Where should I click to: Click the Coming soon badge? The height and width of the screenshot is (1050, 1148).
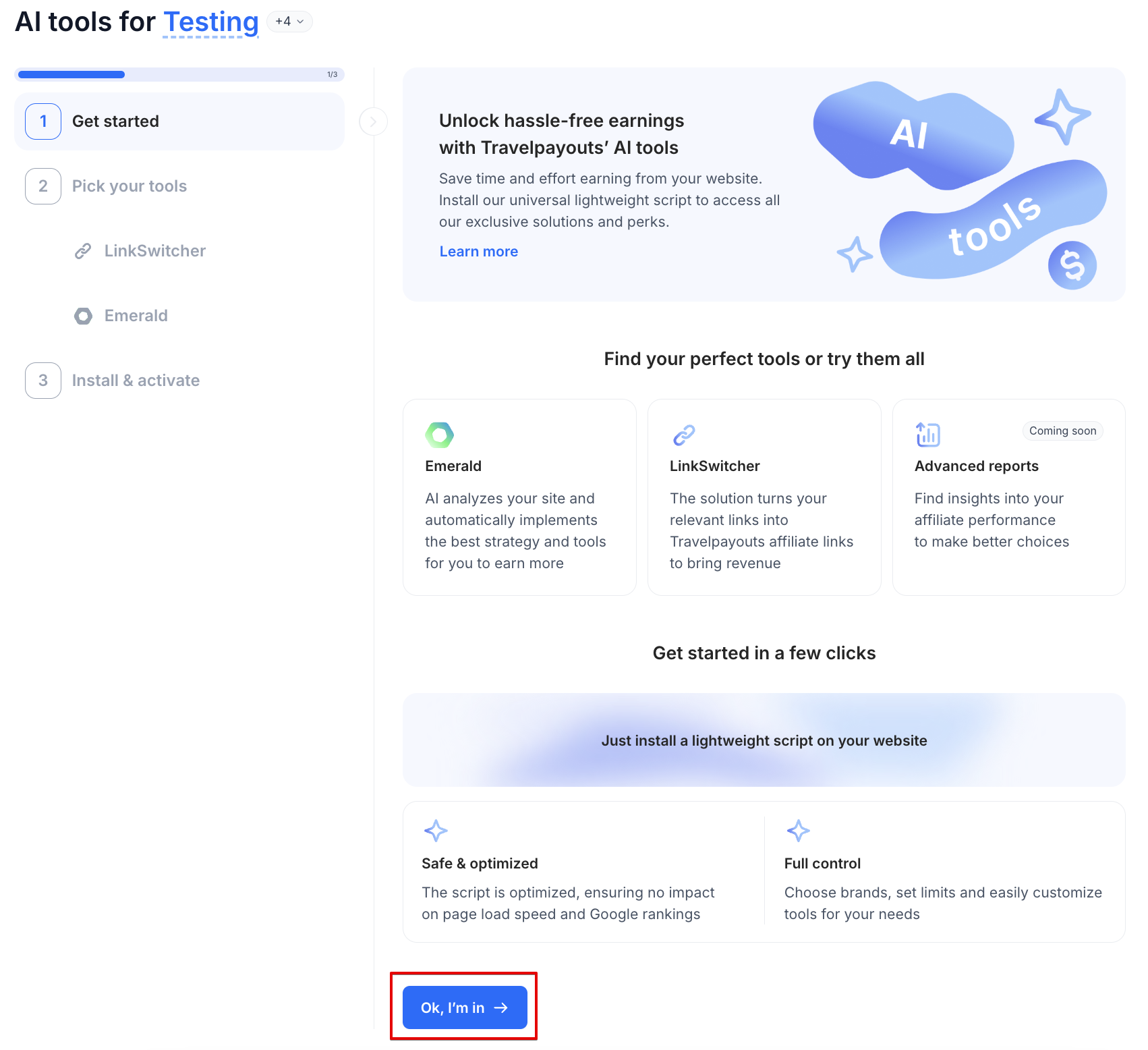pos(1062,431)
